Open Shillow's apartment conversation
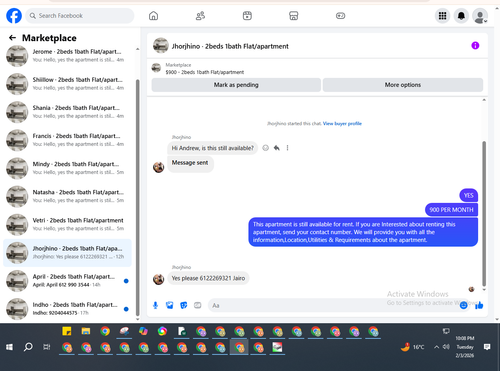Viewport: 500px width, 371px height. [x=68, y=84]
